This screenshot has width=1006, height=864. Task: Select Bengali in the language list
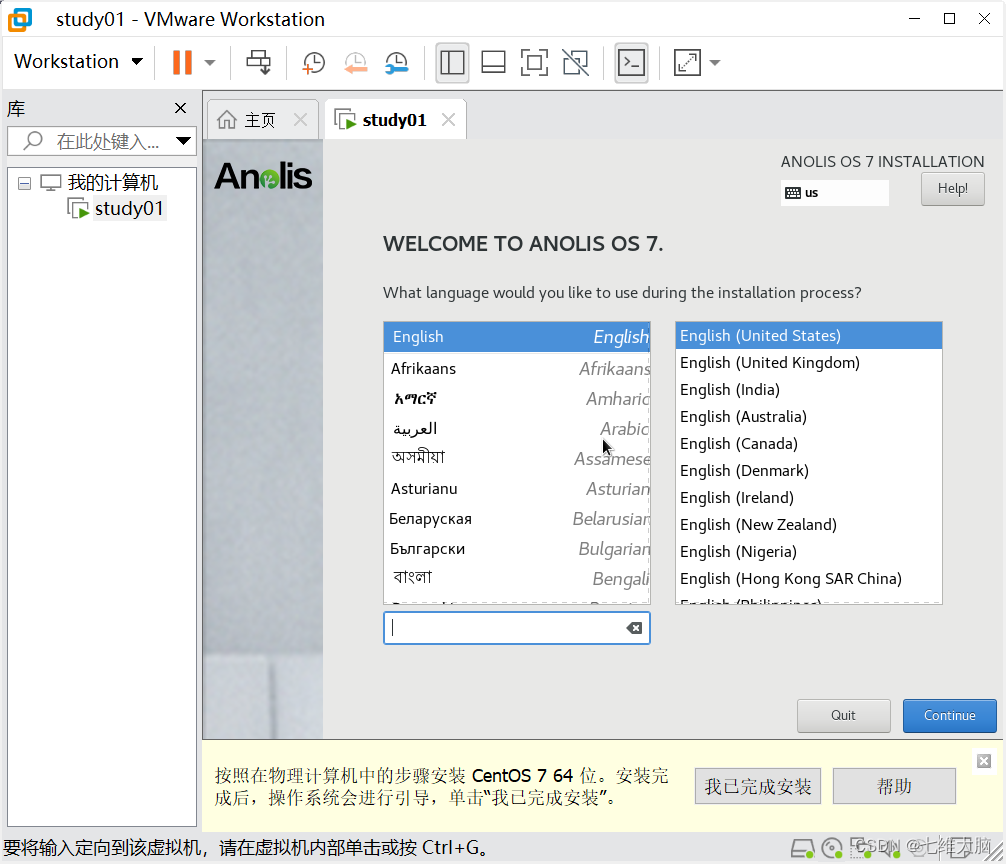(516, 578)
